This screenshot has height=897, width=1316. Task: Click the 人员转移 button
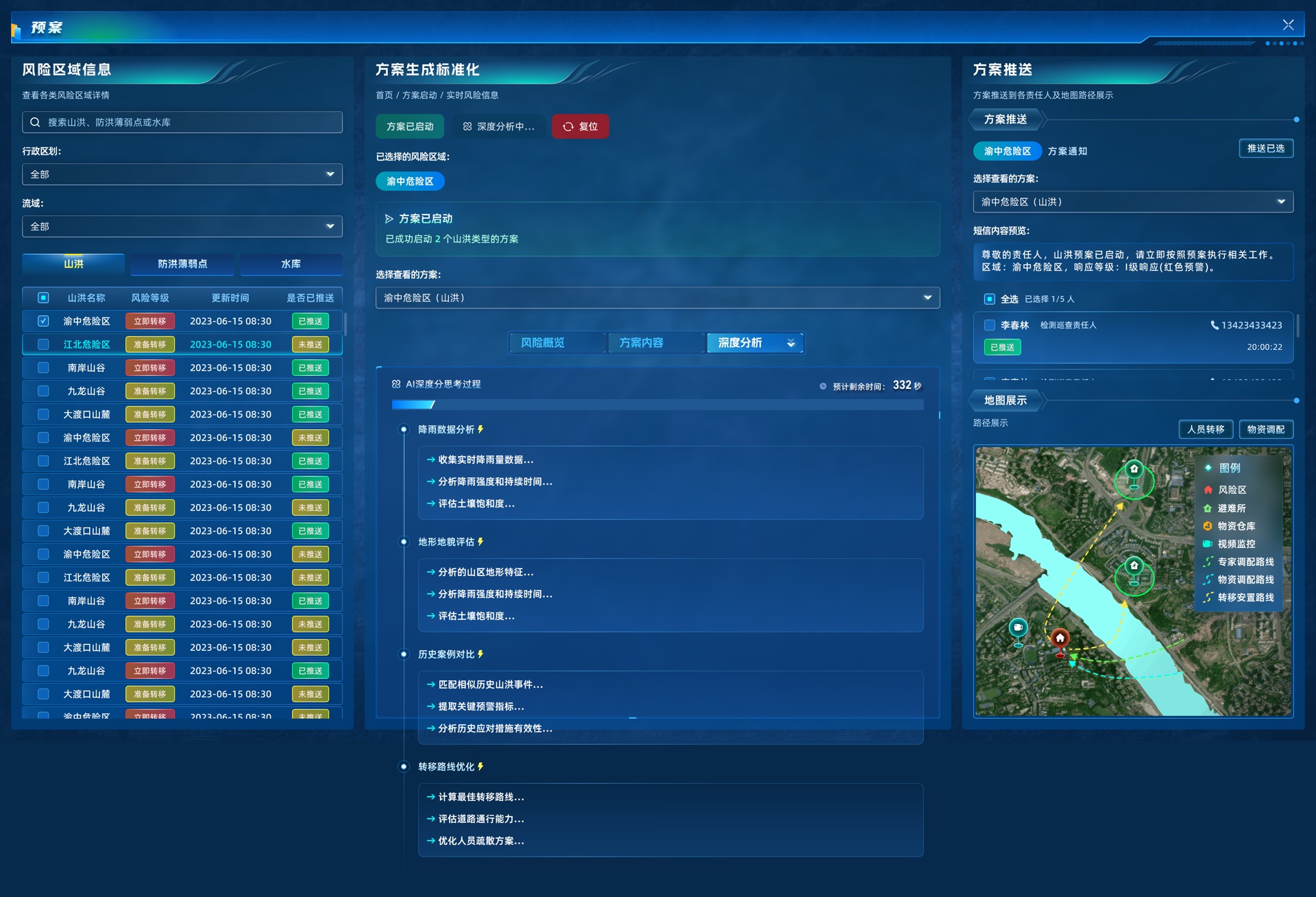1206,429
